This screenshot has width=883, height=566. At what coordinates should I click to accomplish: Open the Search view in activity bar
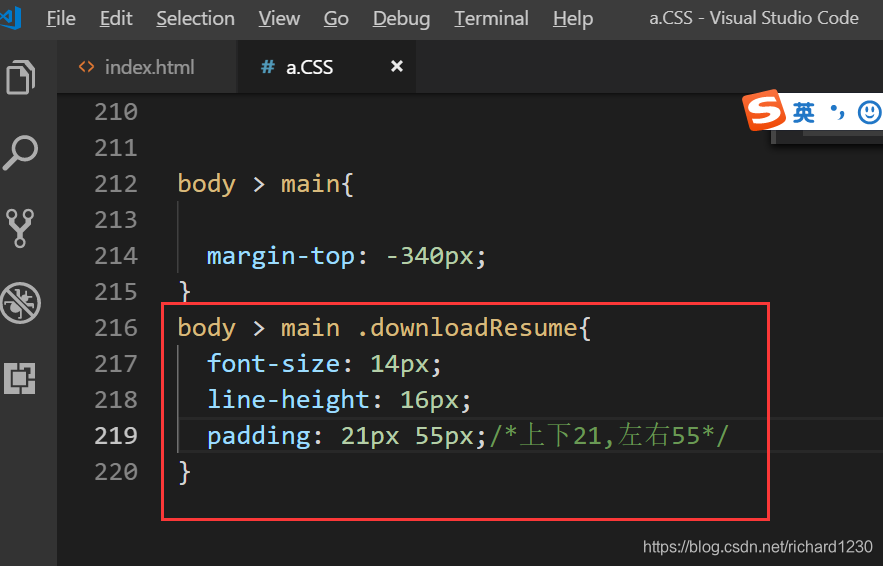[20, 152]
